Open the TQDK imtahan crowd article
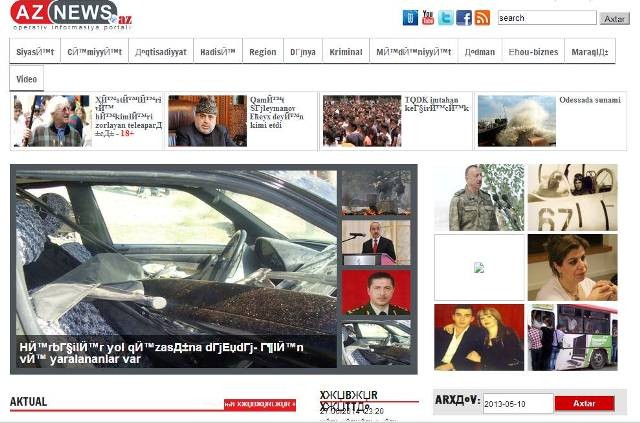The image size is (640, 423). 362,121
